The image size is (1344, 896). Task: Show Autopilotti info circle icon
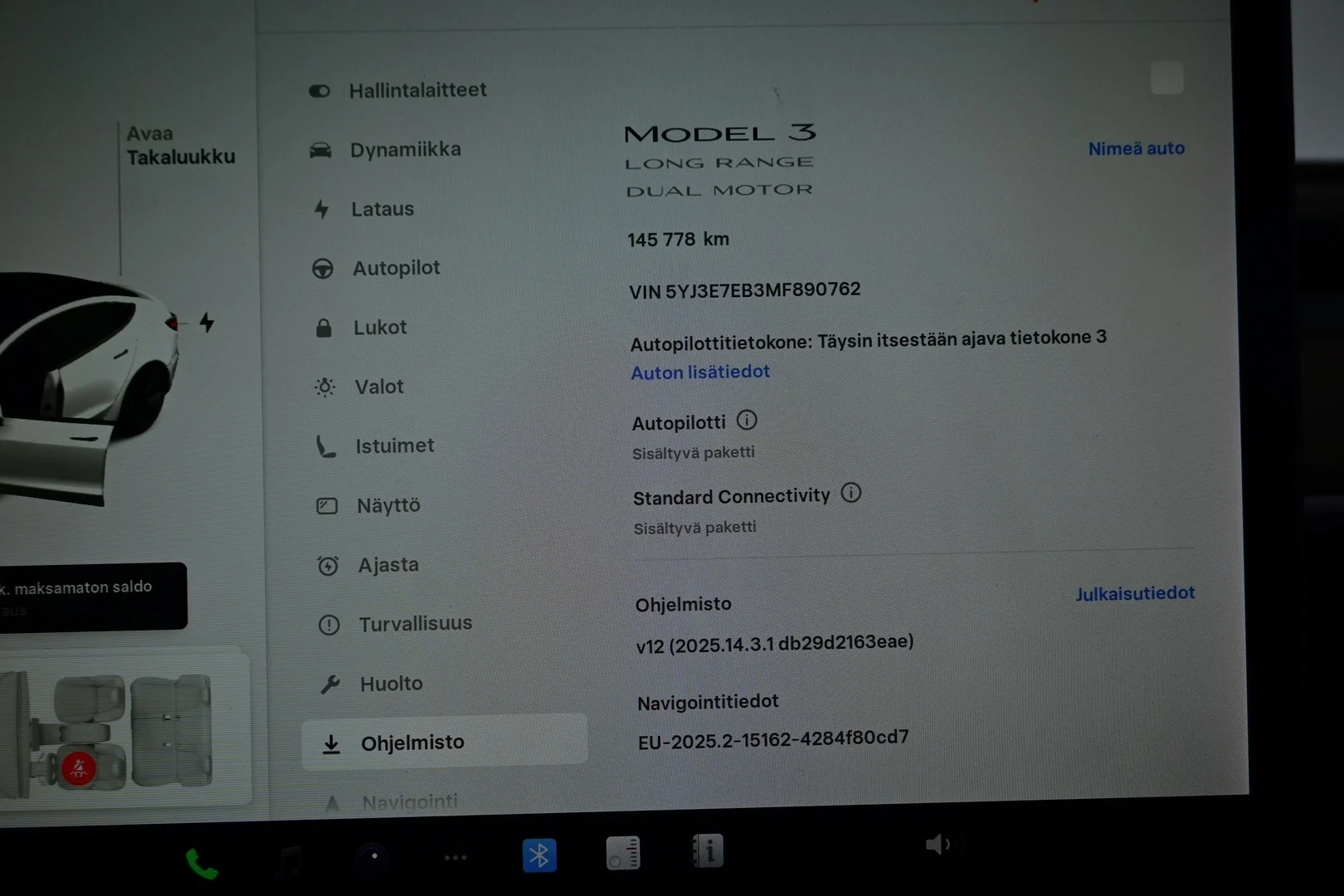tap(747, 421)
